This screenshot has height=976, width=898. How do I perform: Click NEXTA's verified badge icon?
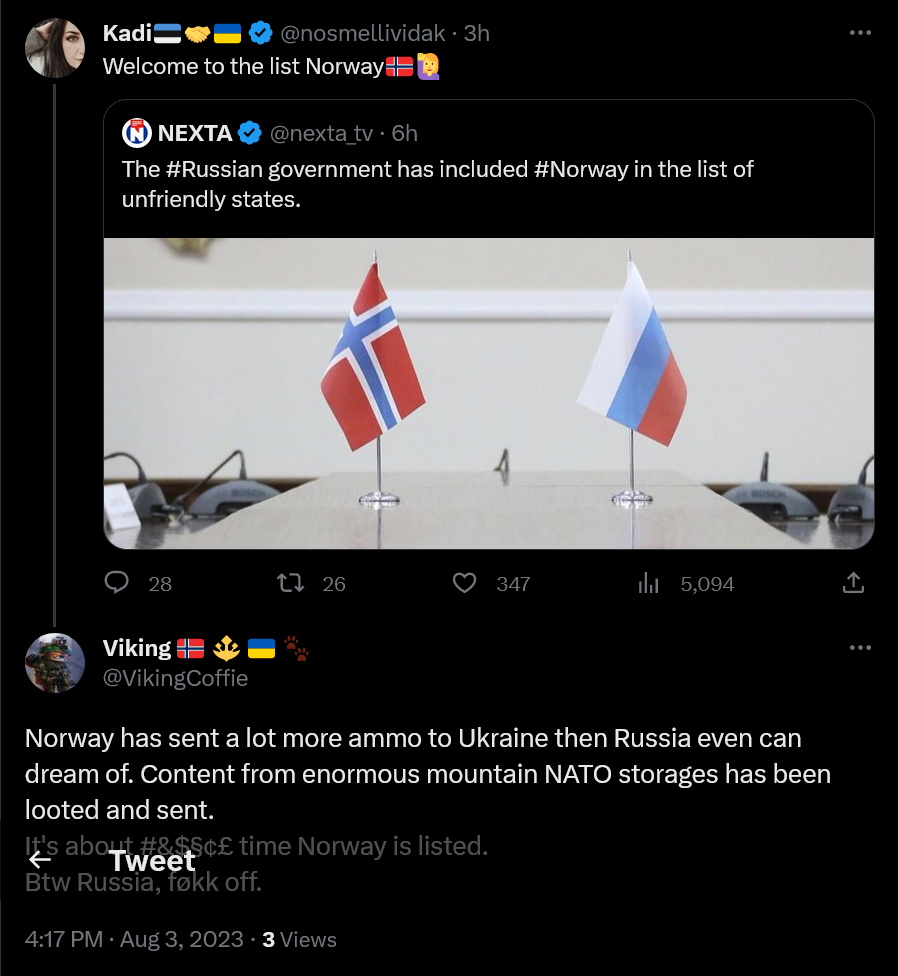pos(250,132)
